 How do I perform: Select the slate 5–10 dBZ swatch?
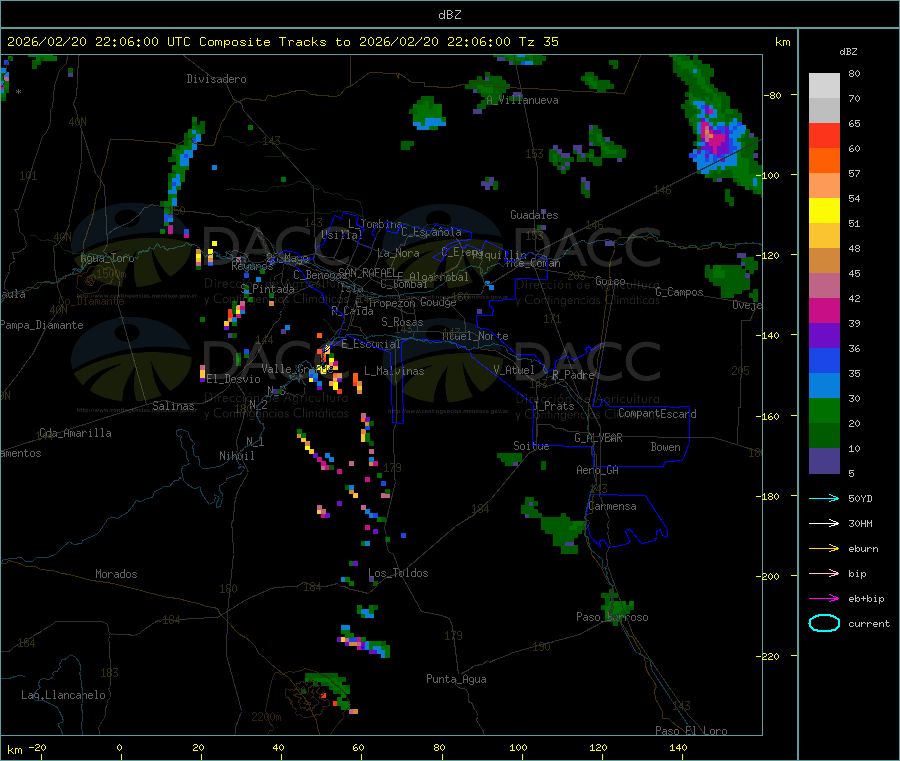coord(824,461)
